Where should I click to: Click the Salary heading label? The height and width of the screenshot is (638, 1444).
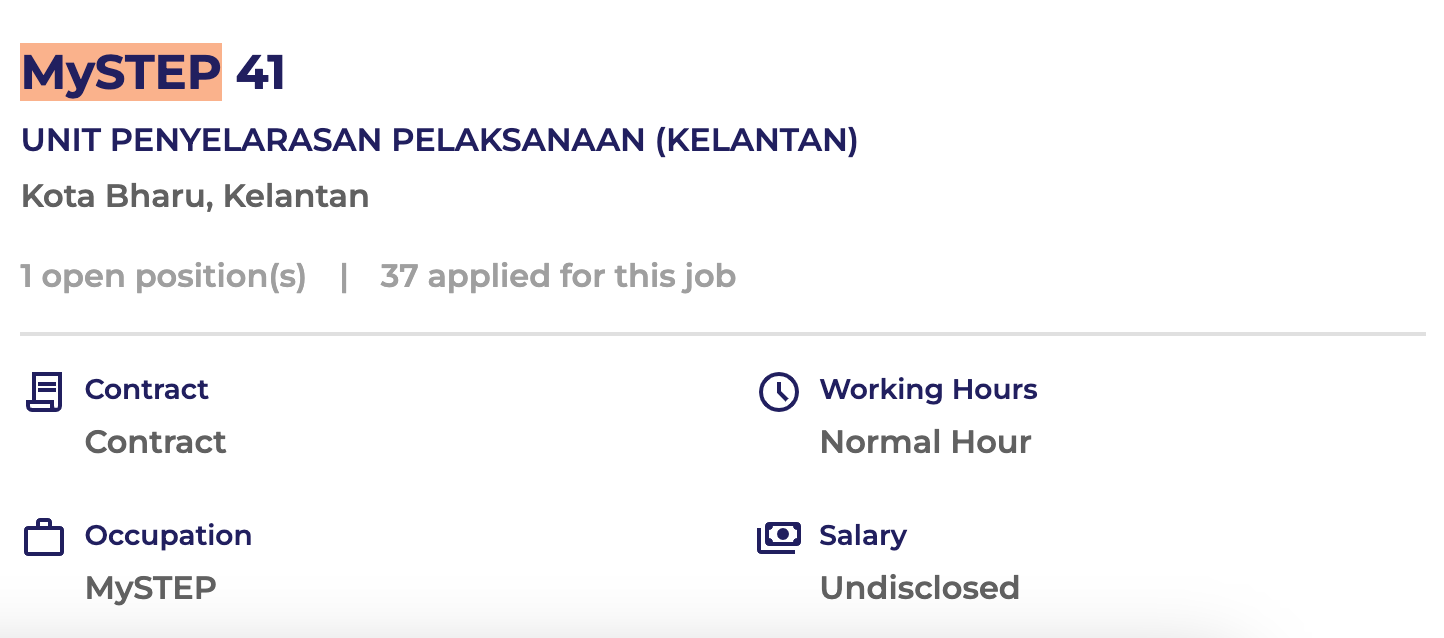coord(862,535)
